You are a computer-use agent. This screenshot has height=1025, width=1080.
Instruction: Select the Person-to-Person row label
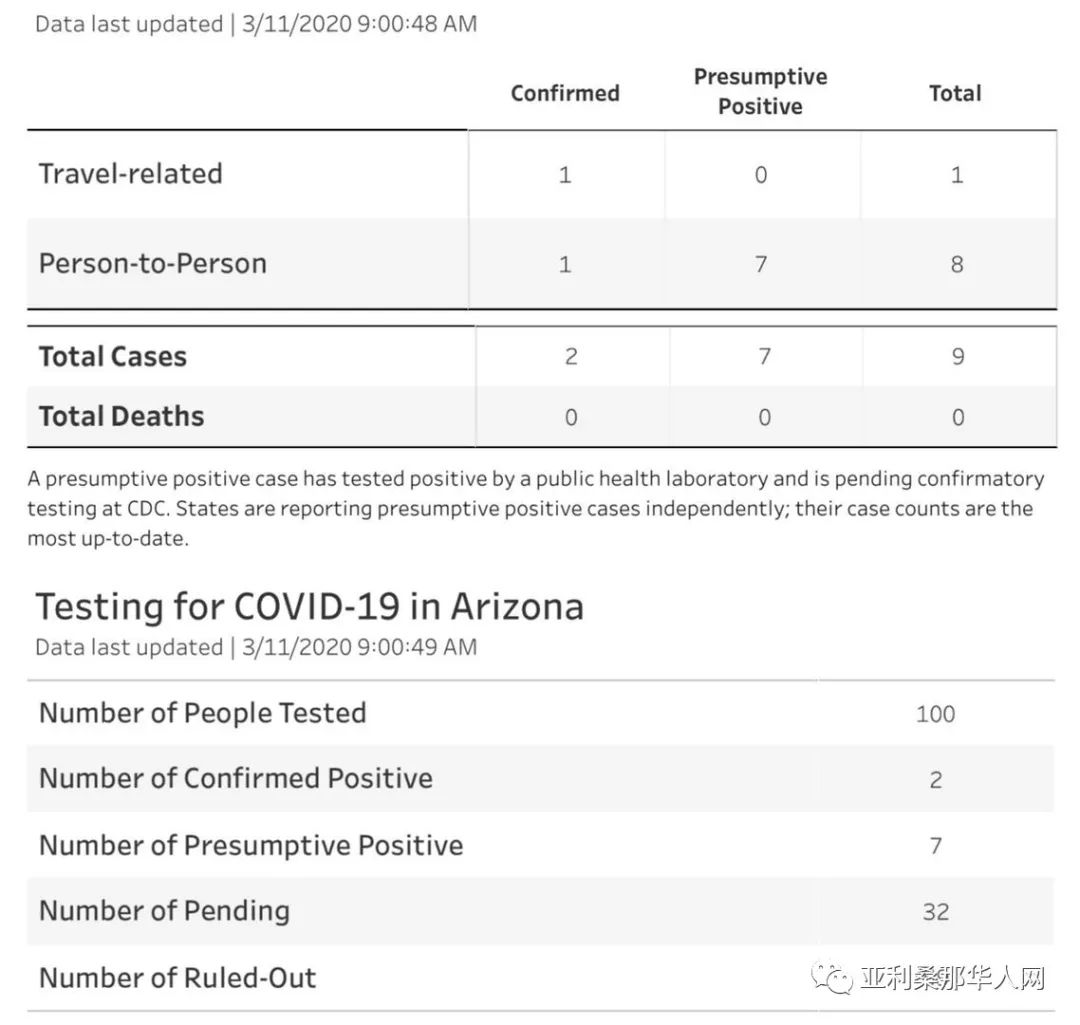(x=152, y=264)
